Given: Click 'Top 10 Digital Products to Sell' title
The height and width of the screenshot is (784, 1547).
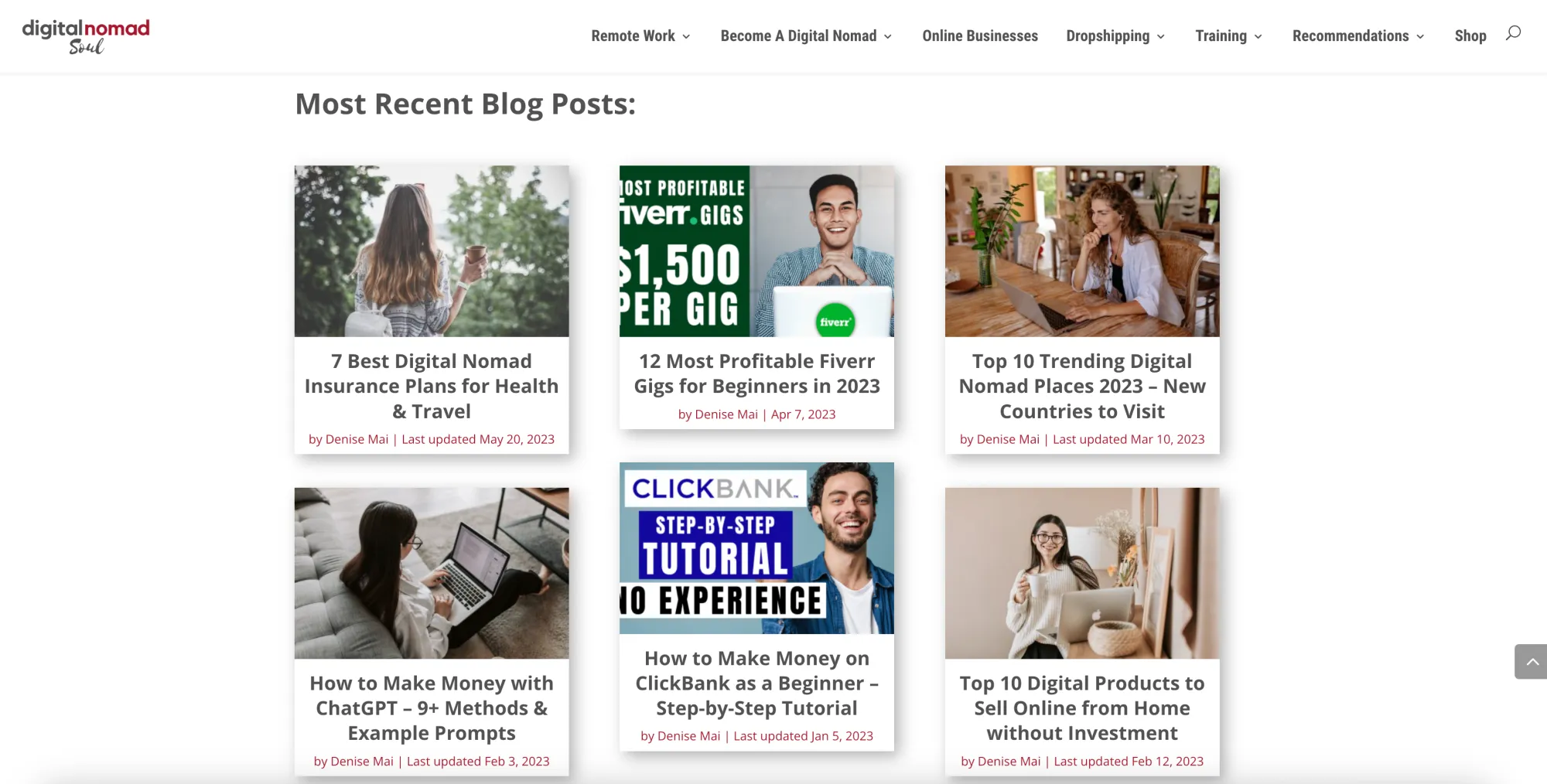Looking at the screenshot, I should coord(1082,708).
